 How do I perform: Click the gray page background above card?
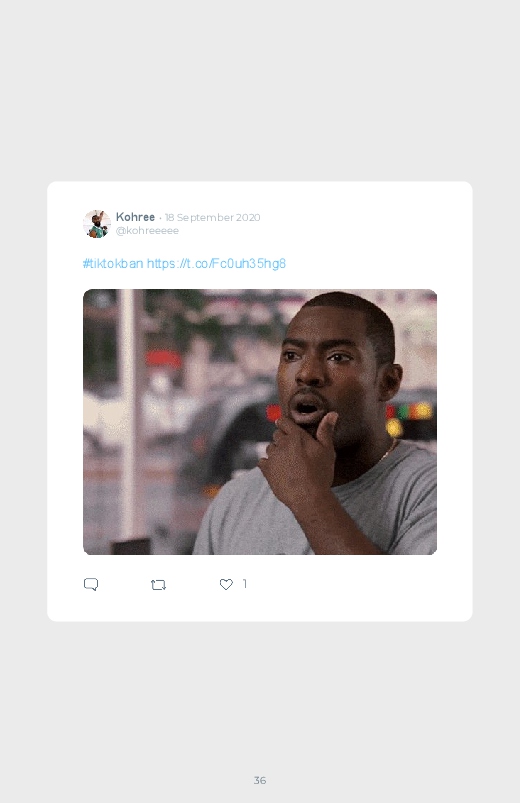tap(260, 90)
